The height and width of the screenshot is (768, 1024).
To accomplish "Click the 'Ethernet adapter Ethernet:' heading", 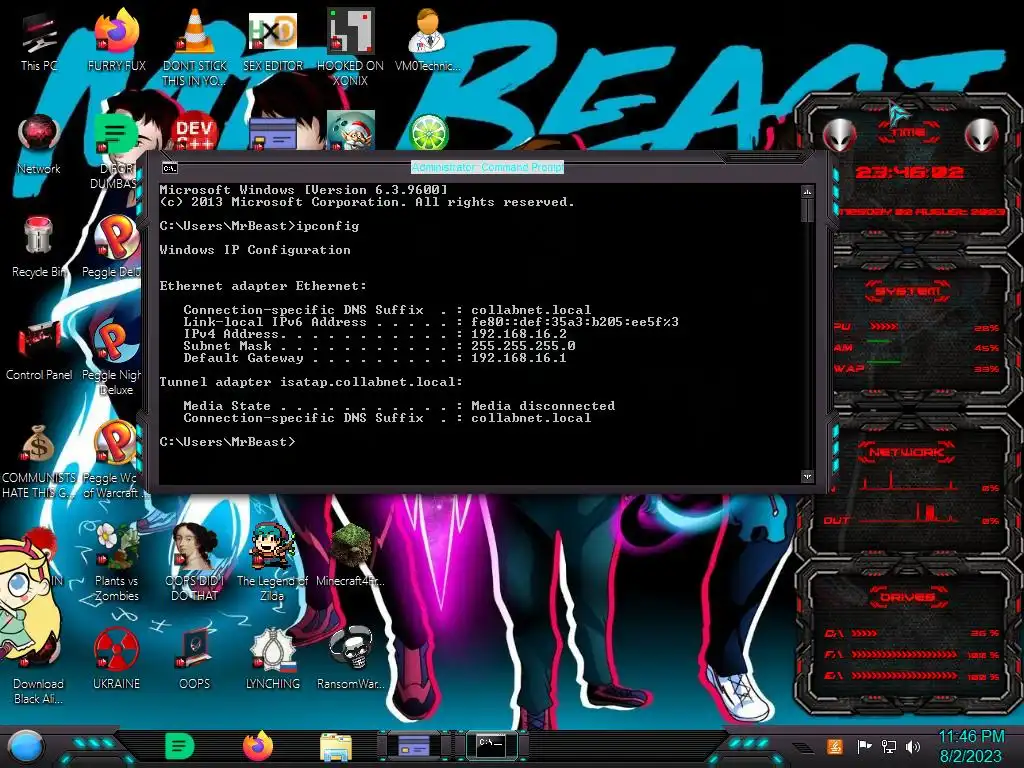I will 263,285.
